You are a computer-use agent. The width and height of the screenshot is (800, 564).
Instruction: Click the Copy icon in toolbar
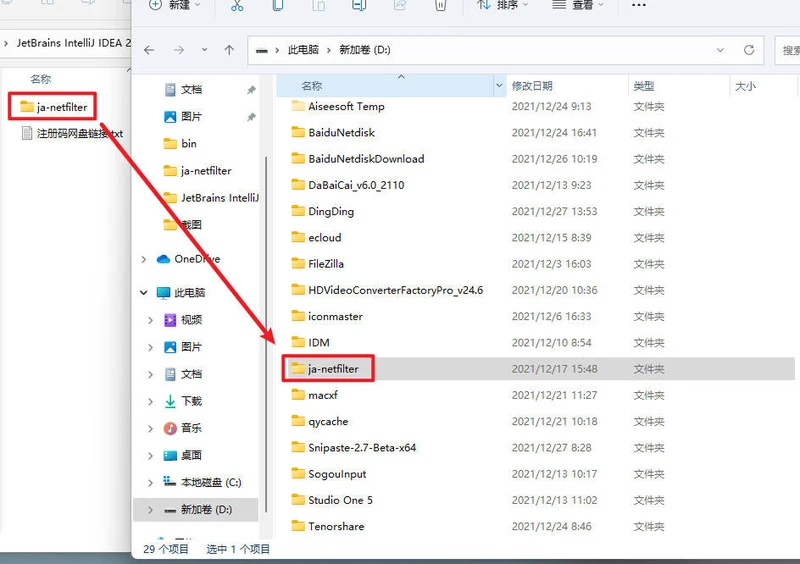tap(277, 6)
